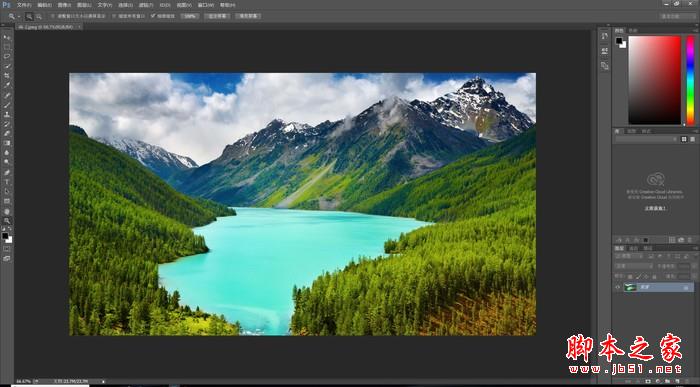
Task: Select the Crop tool
Action: [x=7, y=76]
